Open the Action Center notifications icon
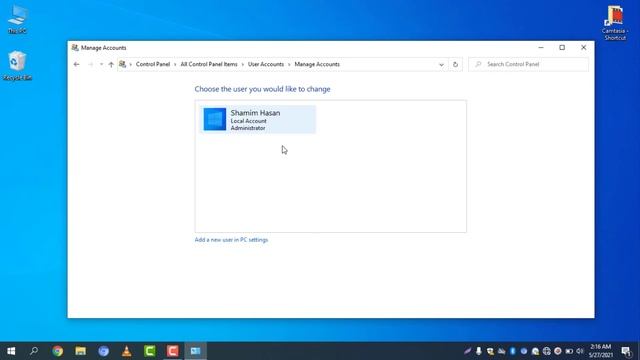Image resolution: width=640 pixels, height=360 pixels. click(626, 351)
